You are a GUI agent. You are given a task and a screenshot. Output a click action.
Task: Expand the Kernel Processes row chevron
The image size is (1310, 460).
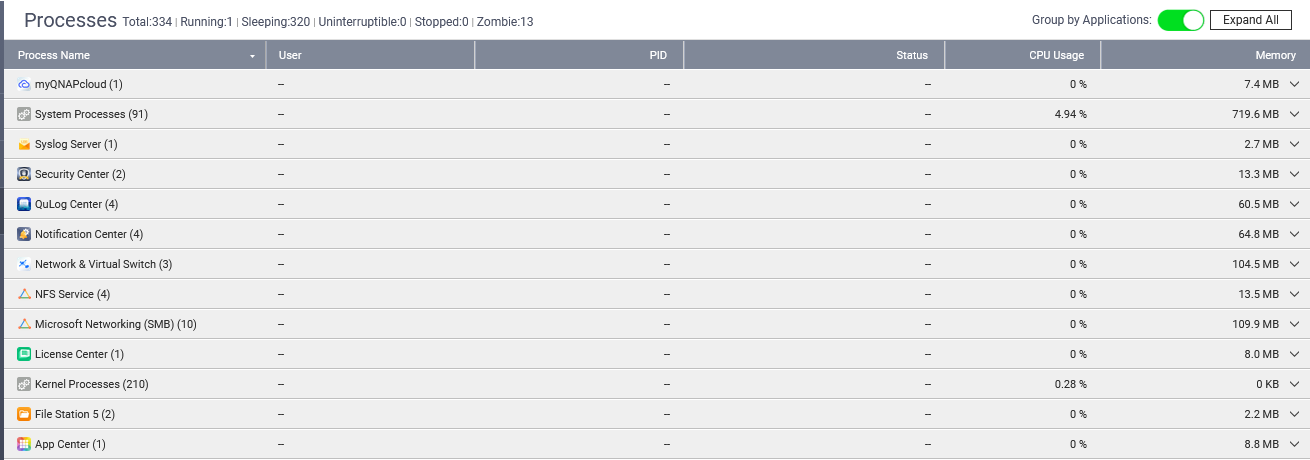pyautogui.click(x=1295, y=385)
